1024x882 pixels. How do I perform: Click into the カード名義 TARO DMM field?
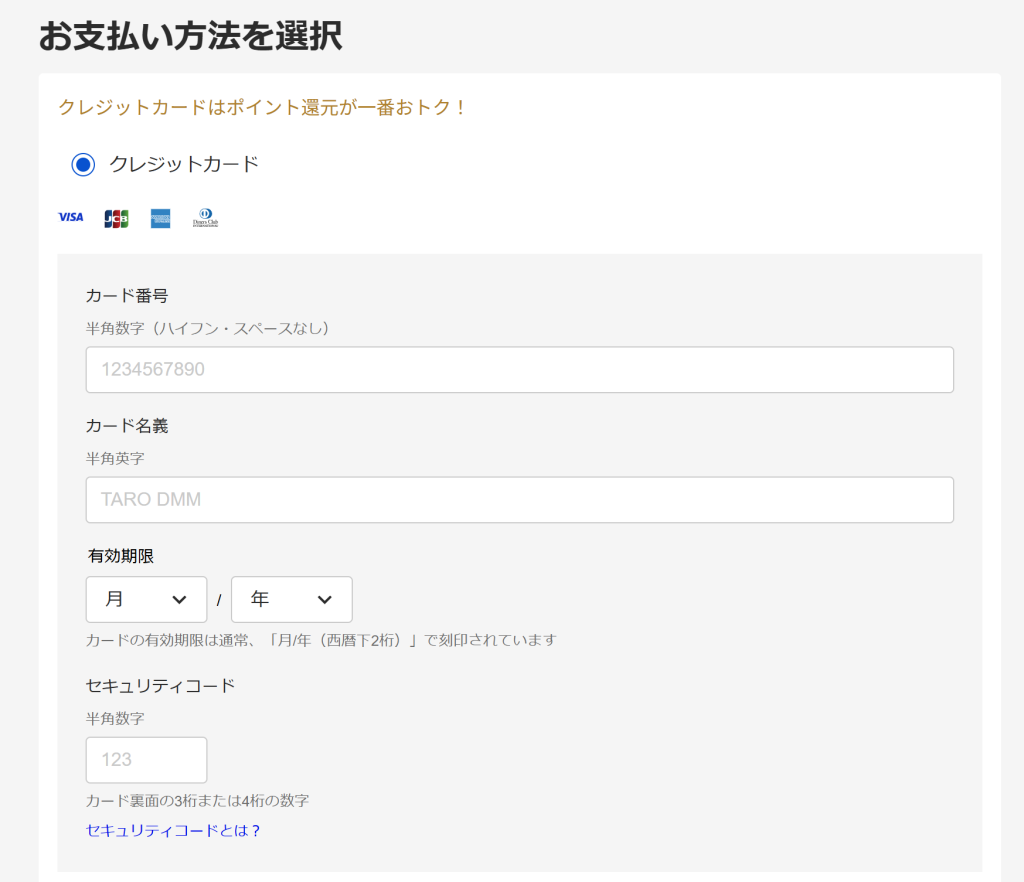[519, 500]
